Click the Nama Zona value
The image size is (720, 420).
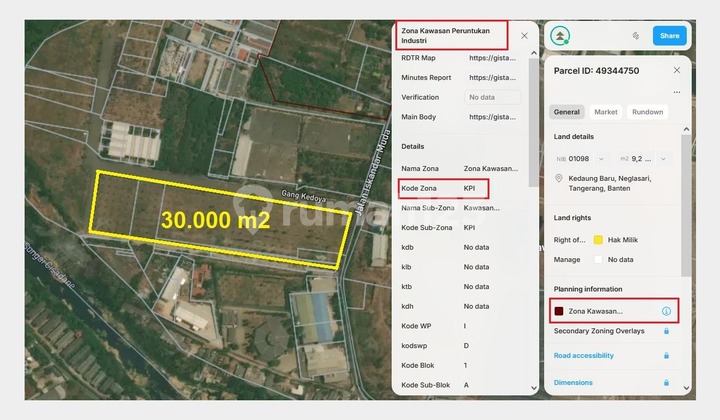pos(490,168)
